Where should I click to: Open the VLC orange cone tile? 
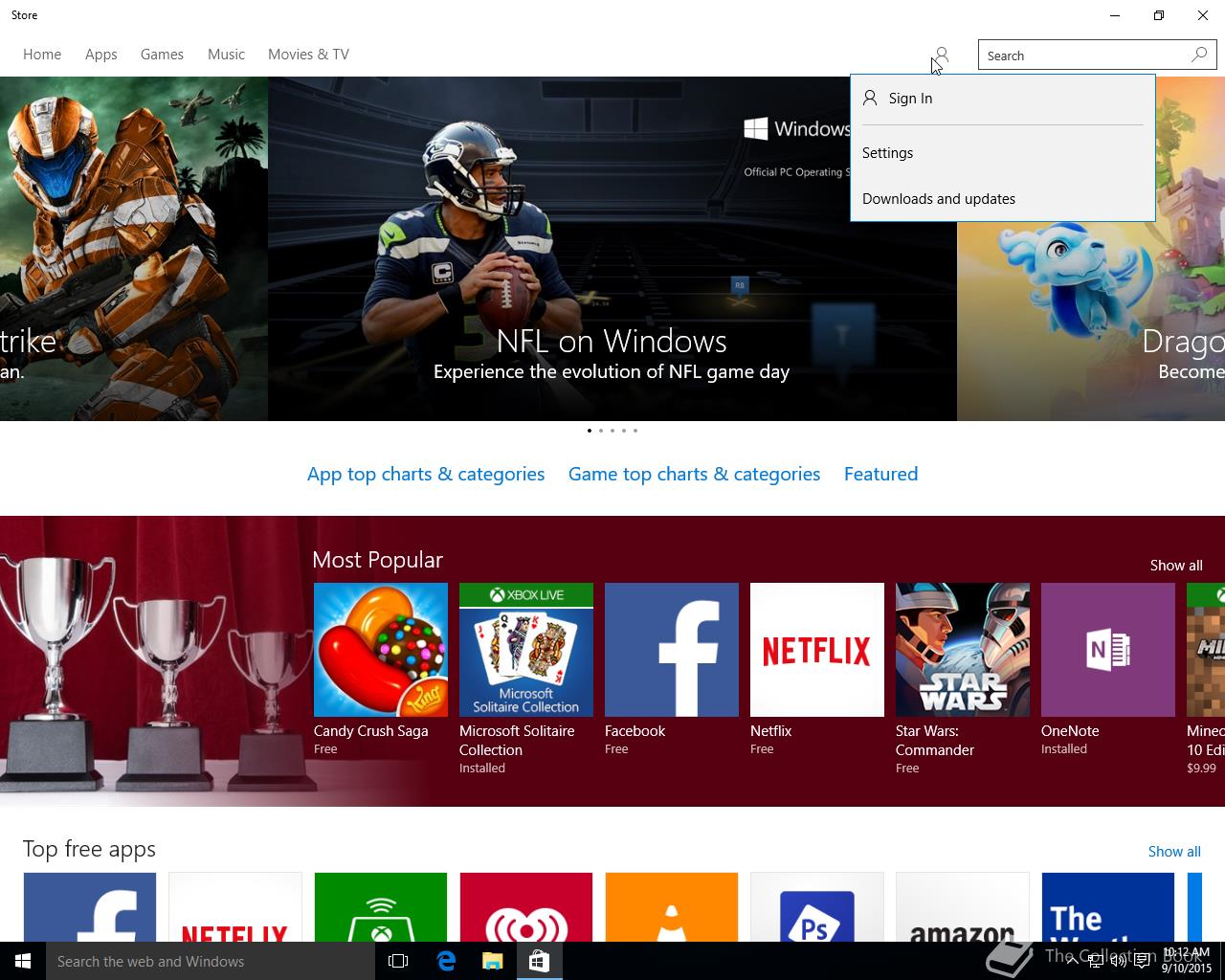point(672,906)
